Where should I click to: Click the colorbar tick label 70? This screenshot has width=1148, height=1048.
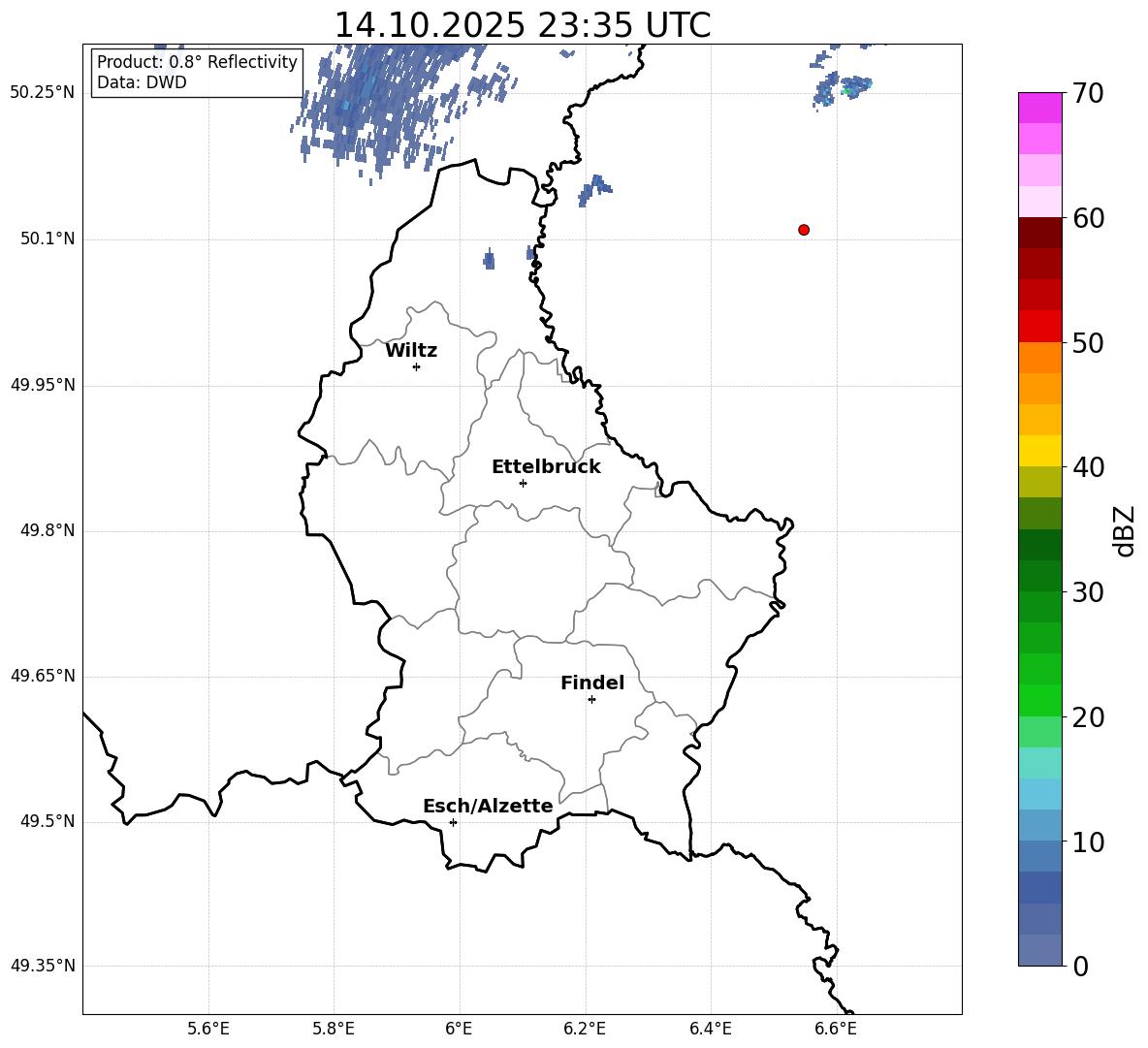(1088, 94)
